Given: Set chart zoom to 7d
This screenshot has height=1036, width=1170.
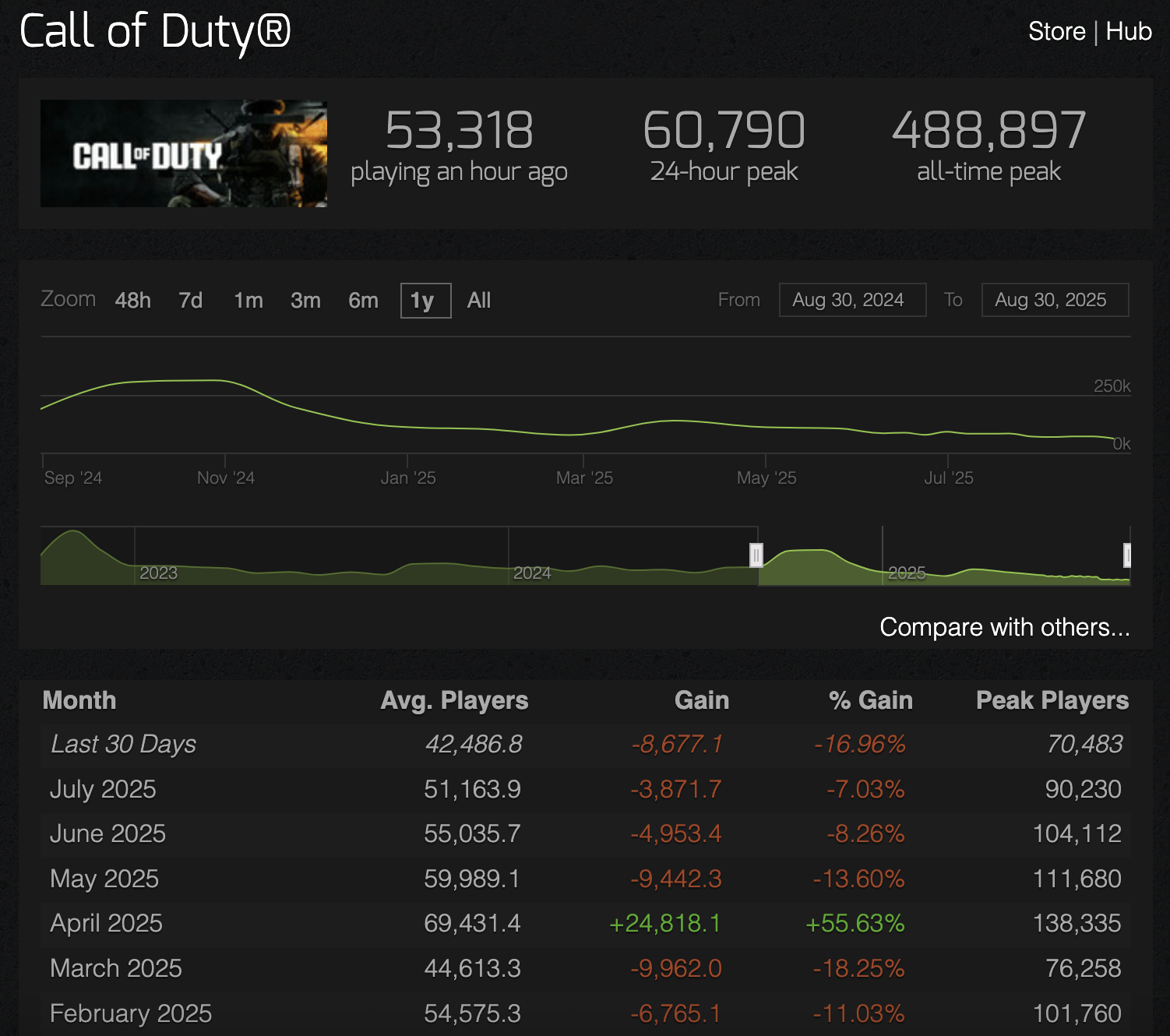Looking at the screenshot, I should [x=191, y=301].
